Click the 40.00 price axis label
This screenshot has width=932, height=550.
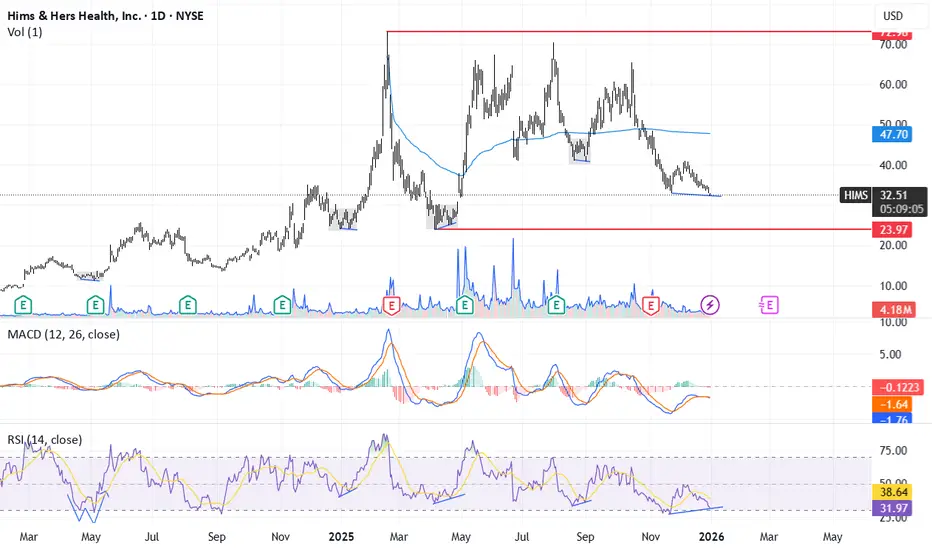893,165
